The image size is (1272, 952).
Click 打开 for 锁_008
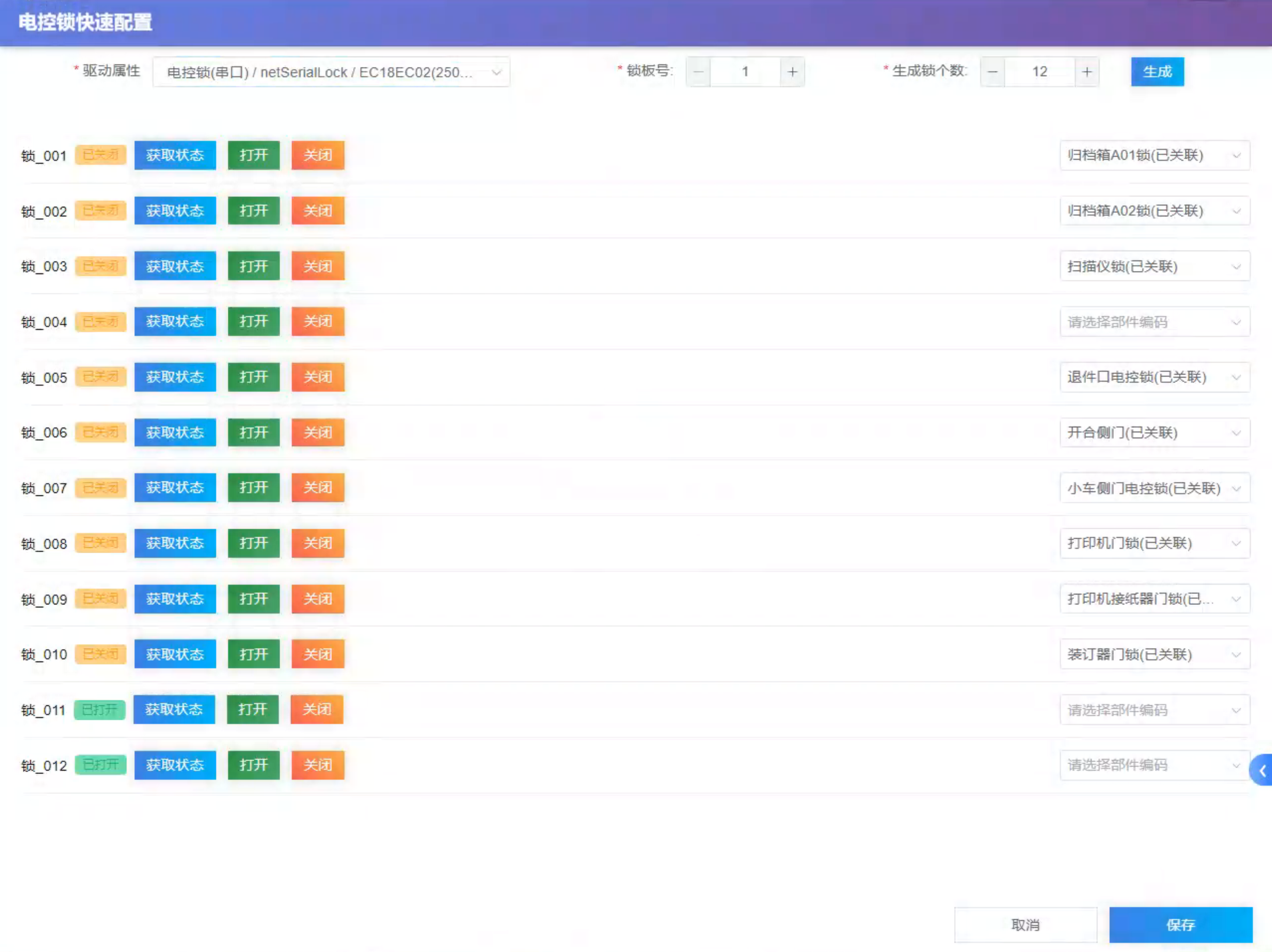point(254,543)
